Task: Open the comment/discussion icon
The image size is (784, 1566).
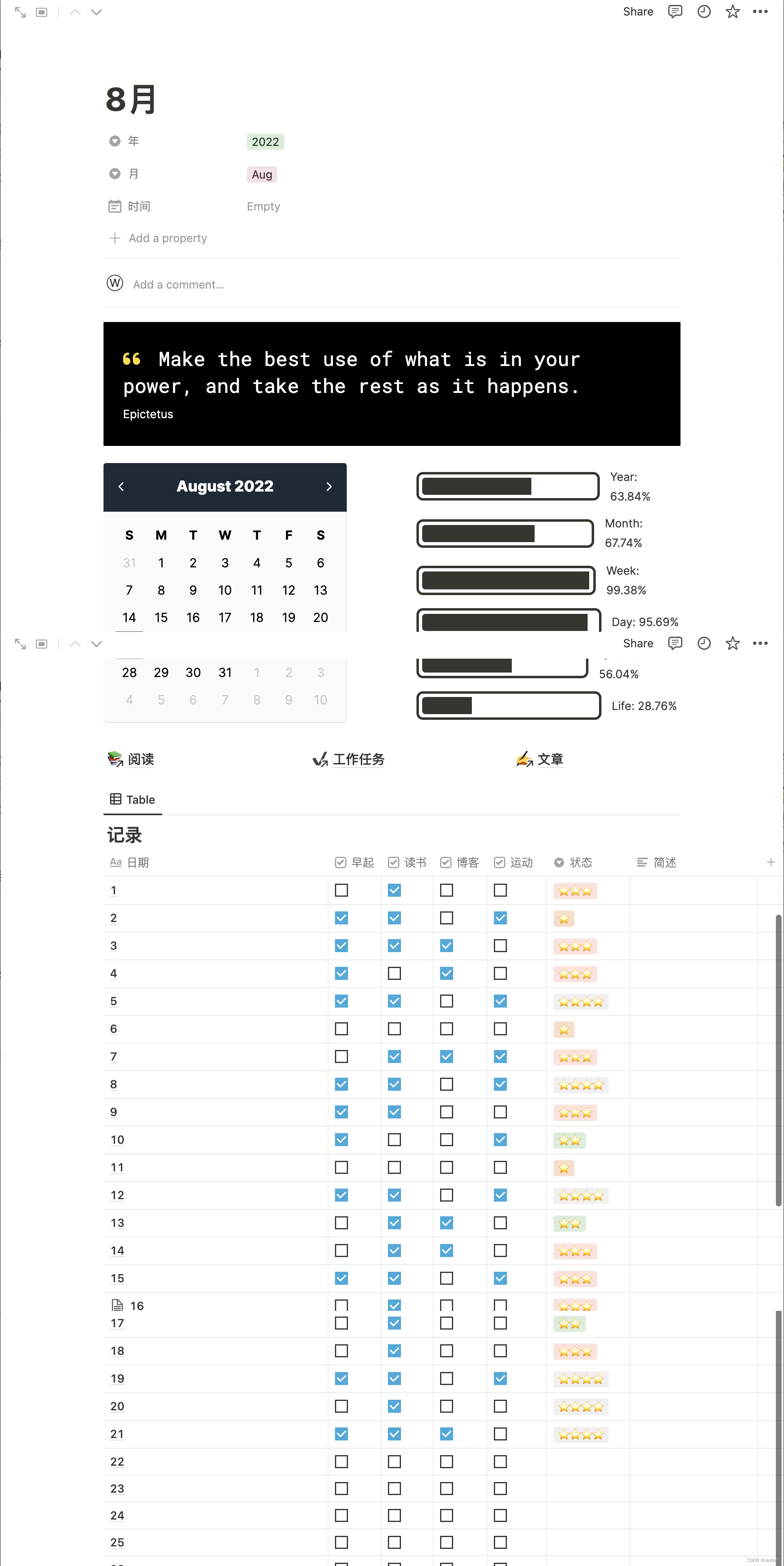Action: point(676,12)
